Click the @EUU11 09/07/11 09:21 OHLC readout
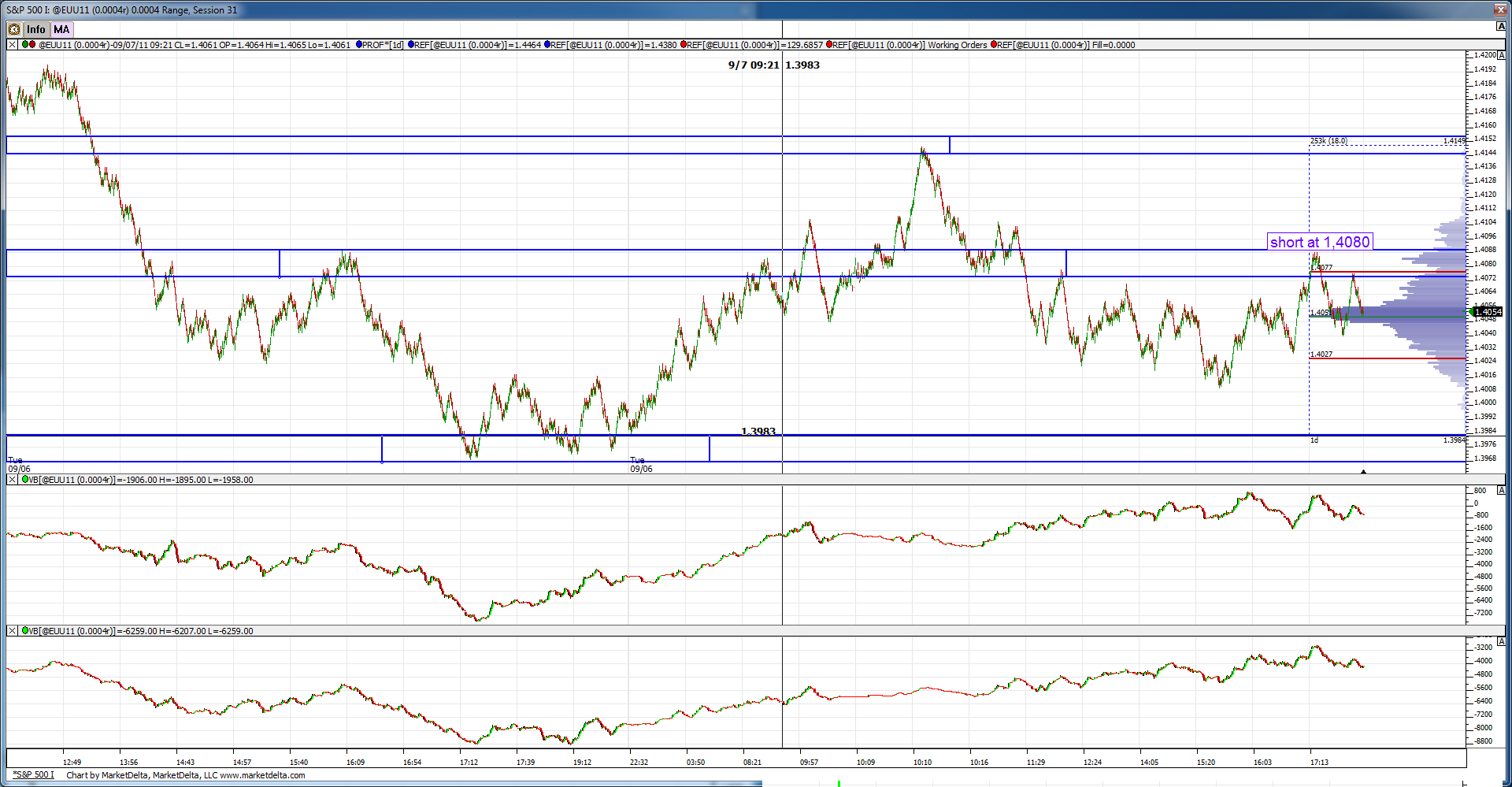This screenshot has width=1512, height=787. tap(194, 45)
